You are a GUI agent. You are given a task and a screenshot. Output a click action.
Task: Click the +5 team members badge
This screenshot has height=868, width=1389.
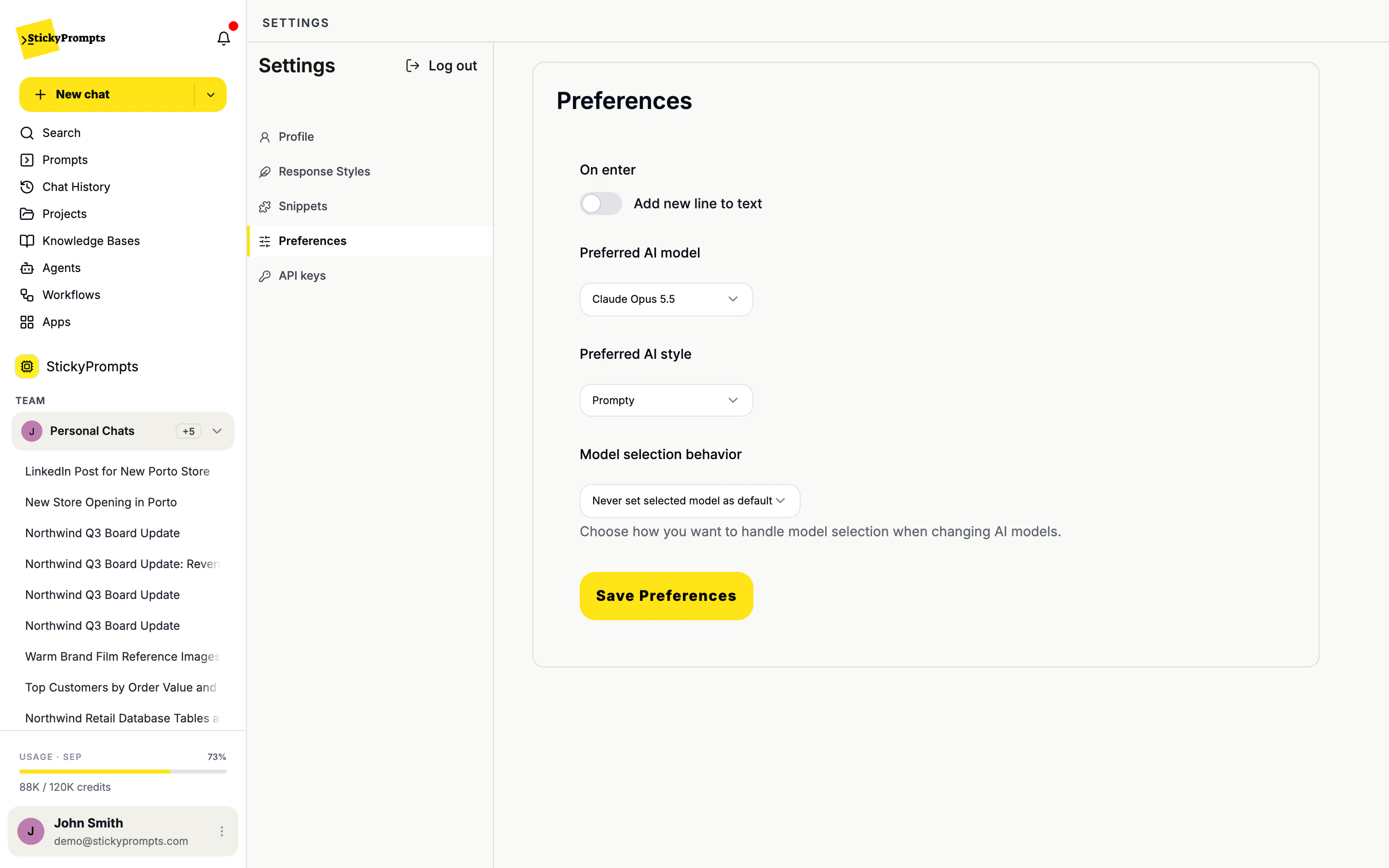[188, 431]
